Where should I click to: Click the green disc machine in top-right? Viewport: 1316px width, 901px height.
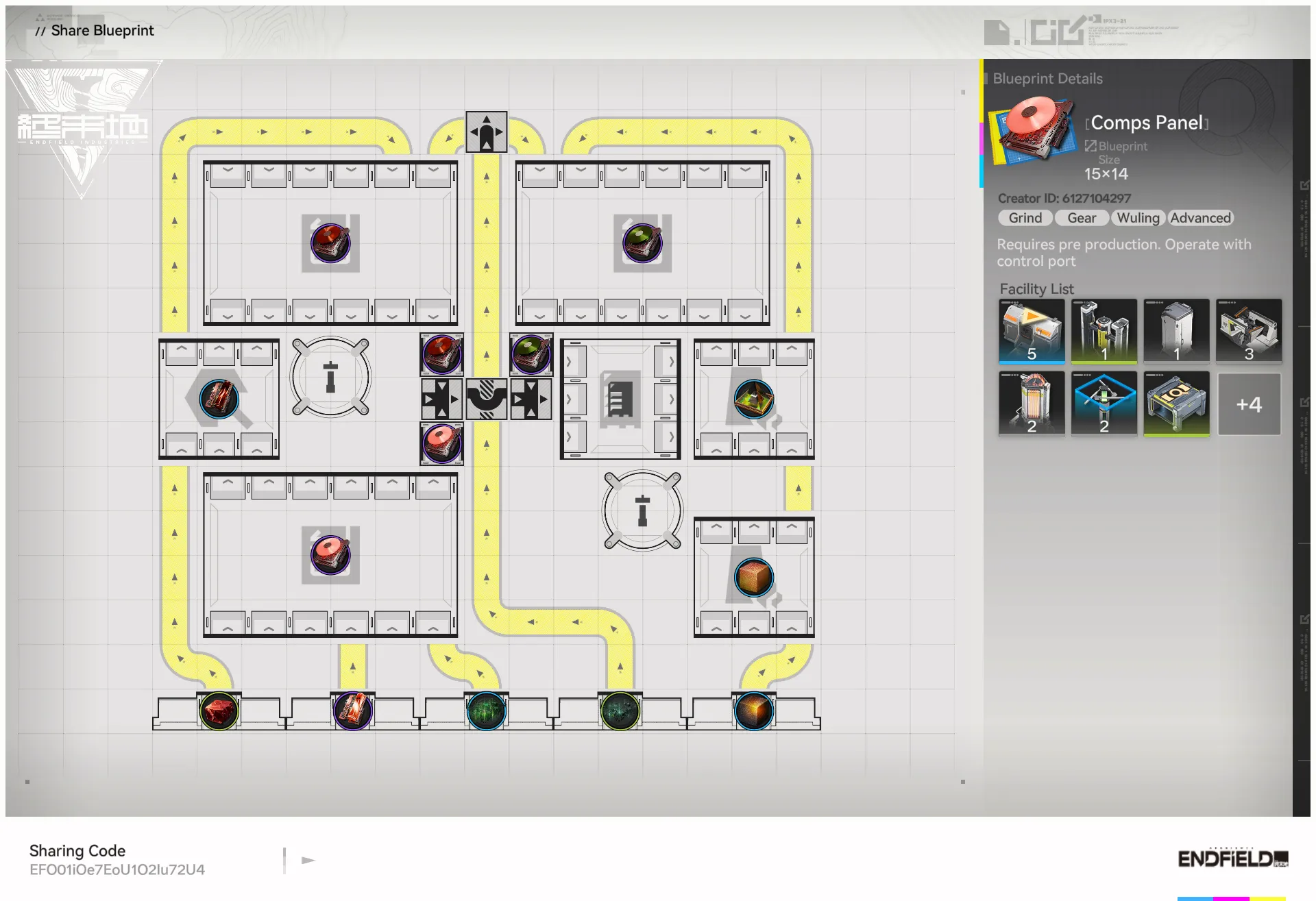coord(642,243)
